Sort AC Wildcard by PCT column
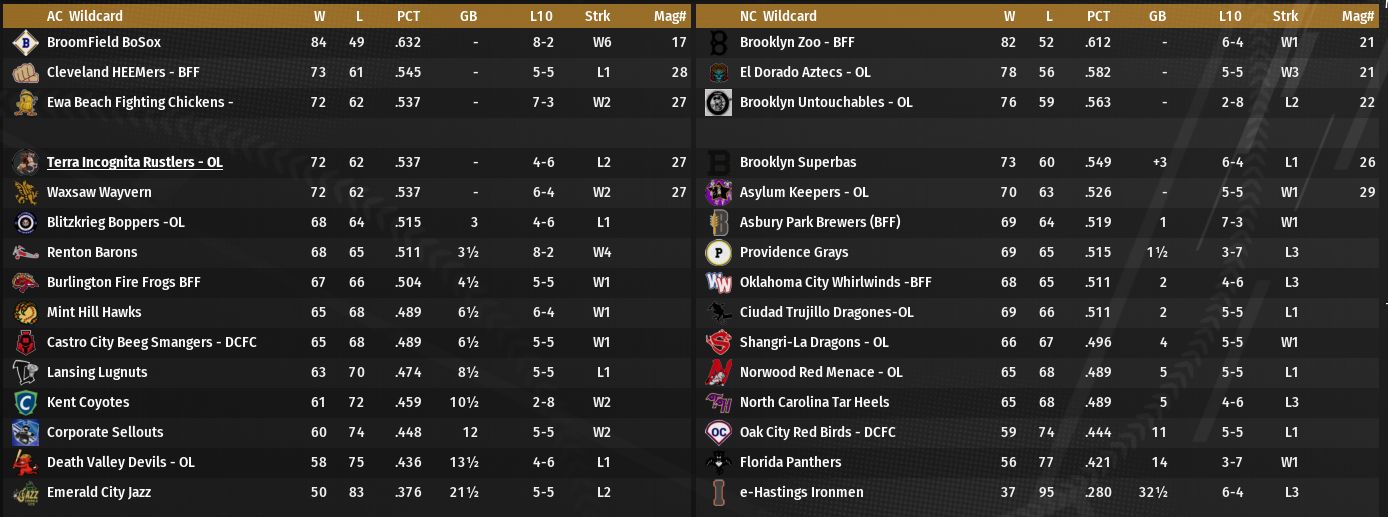The image size is (1388, 517). [408, 16]
